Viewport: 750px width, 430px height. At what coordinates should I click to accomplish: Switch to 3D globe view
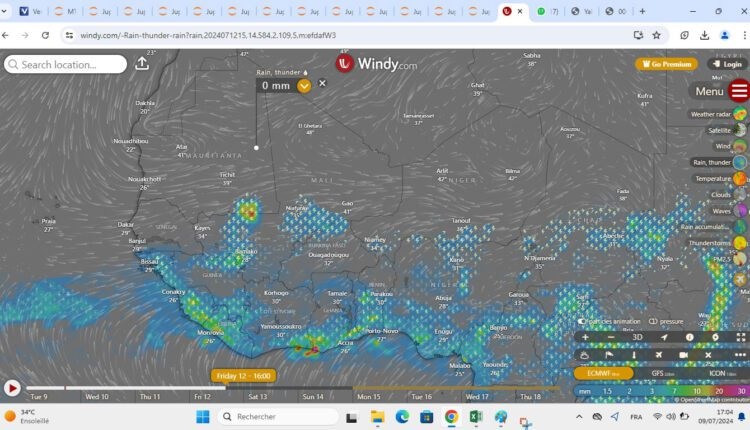point(636,337)
